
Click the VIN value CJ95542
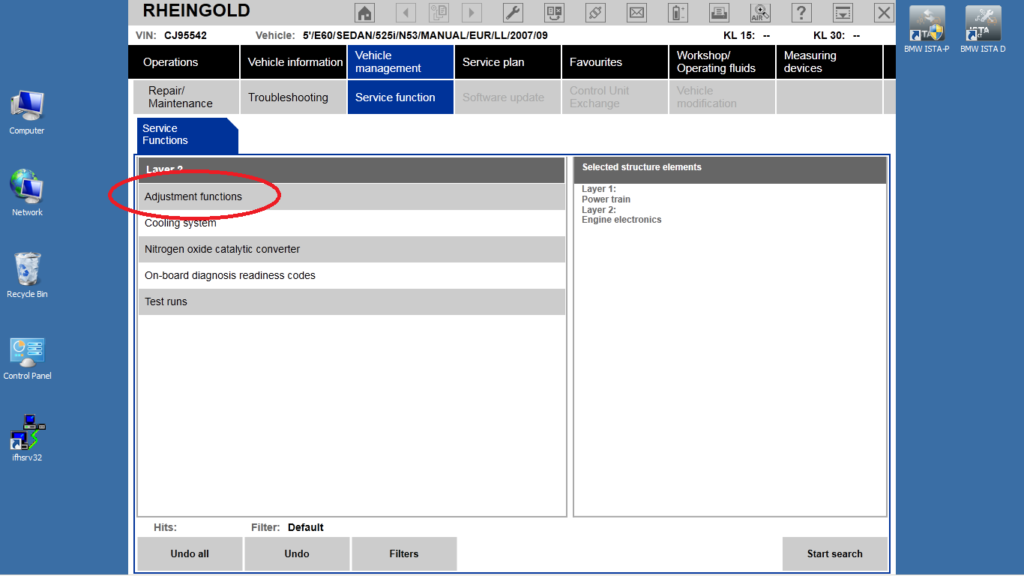click(x=185, y=35)
